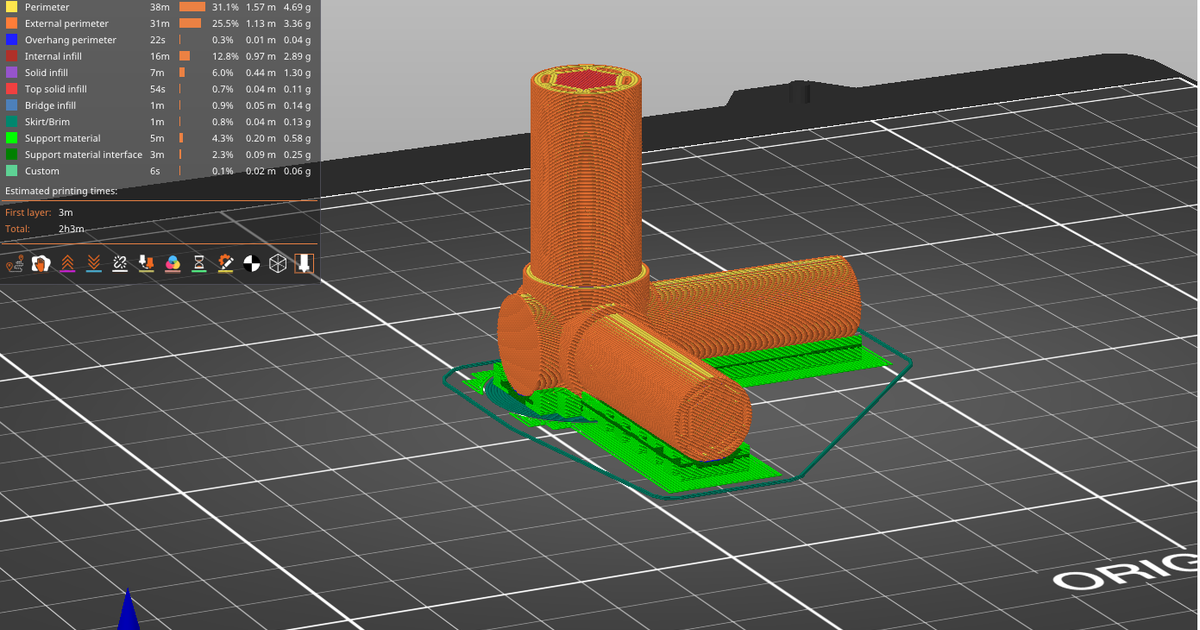This screenshot has width=1200, height=630.
Task: Show seams on the print path
Action: click(119, 264)
